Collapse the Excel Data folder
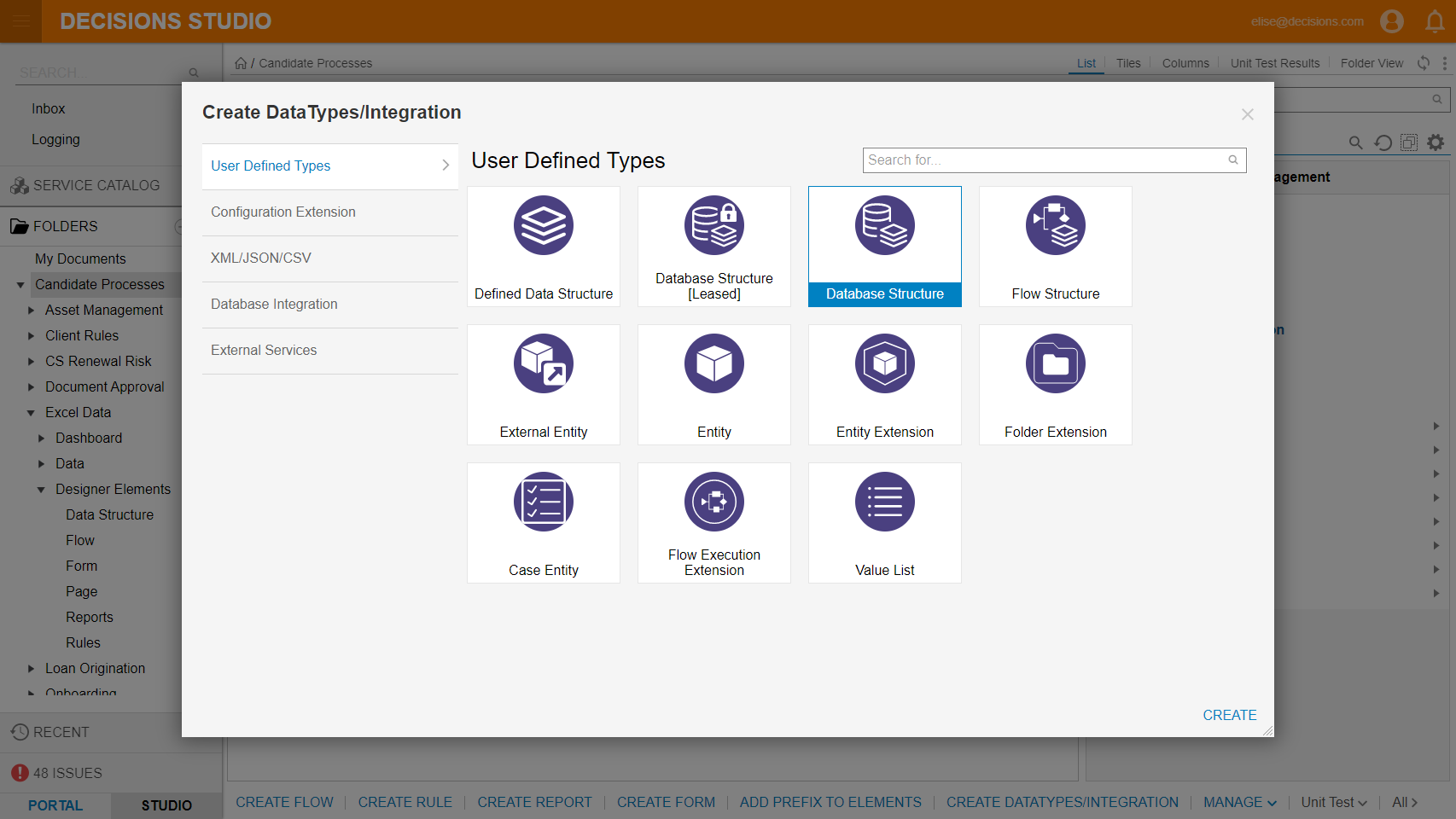The height and width of the screenshot is (819, 1456). (x=31, y=413)
